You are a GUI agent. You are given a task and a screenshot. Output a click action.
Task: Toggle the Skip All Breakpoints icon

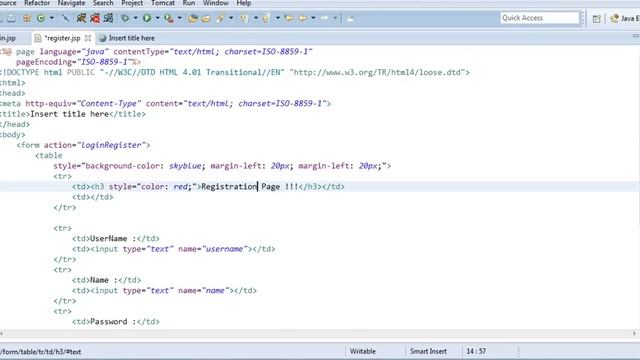[x=65, y=18]
